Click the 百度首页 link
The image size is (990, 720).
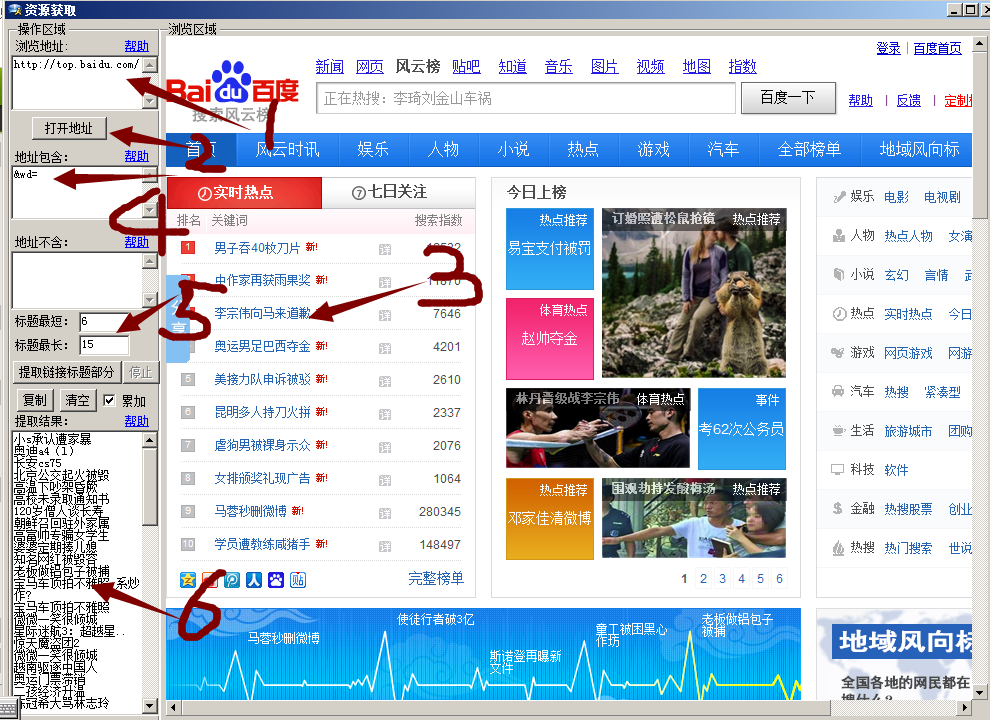[938, 48]
